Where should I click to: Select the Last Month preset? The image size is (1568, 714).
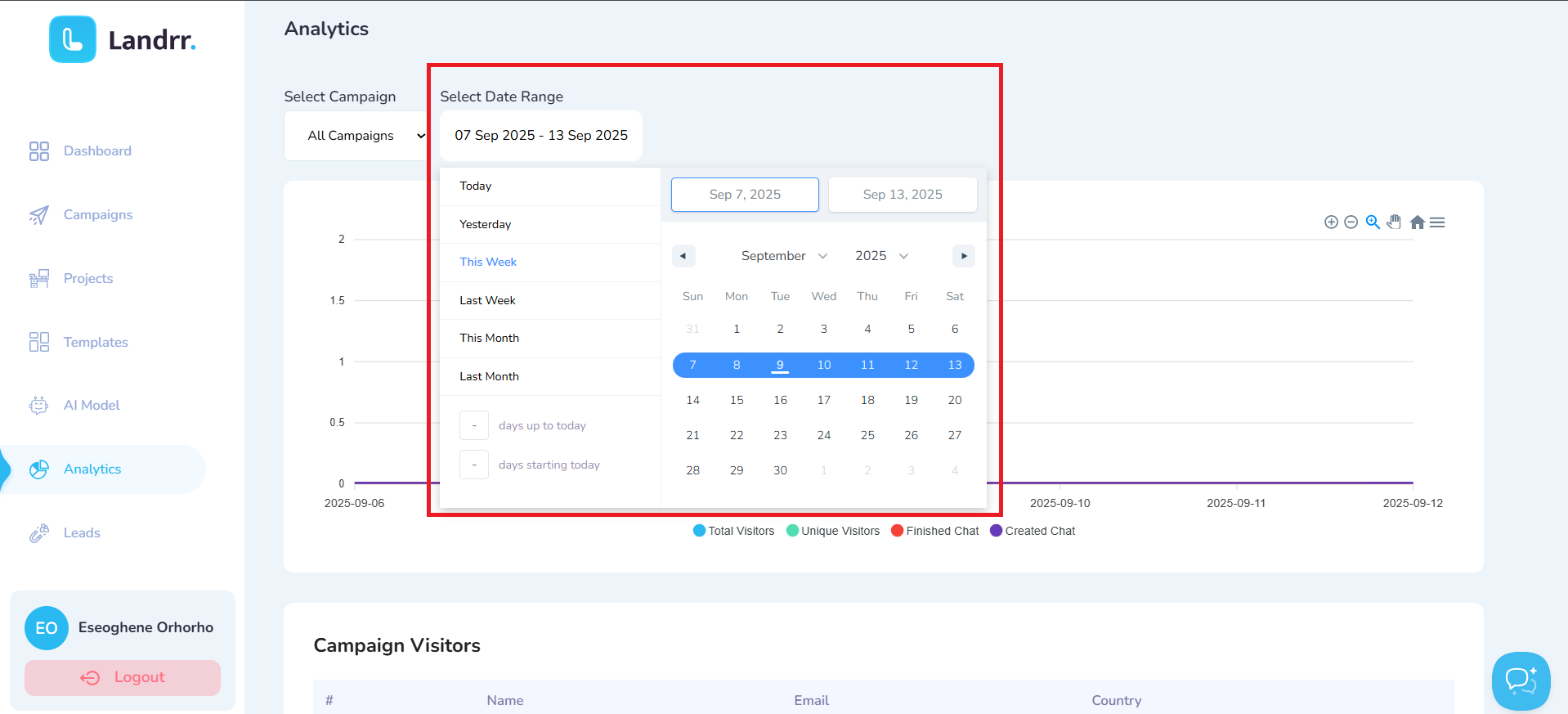550,376
